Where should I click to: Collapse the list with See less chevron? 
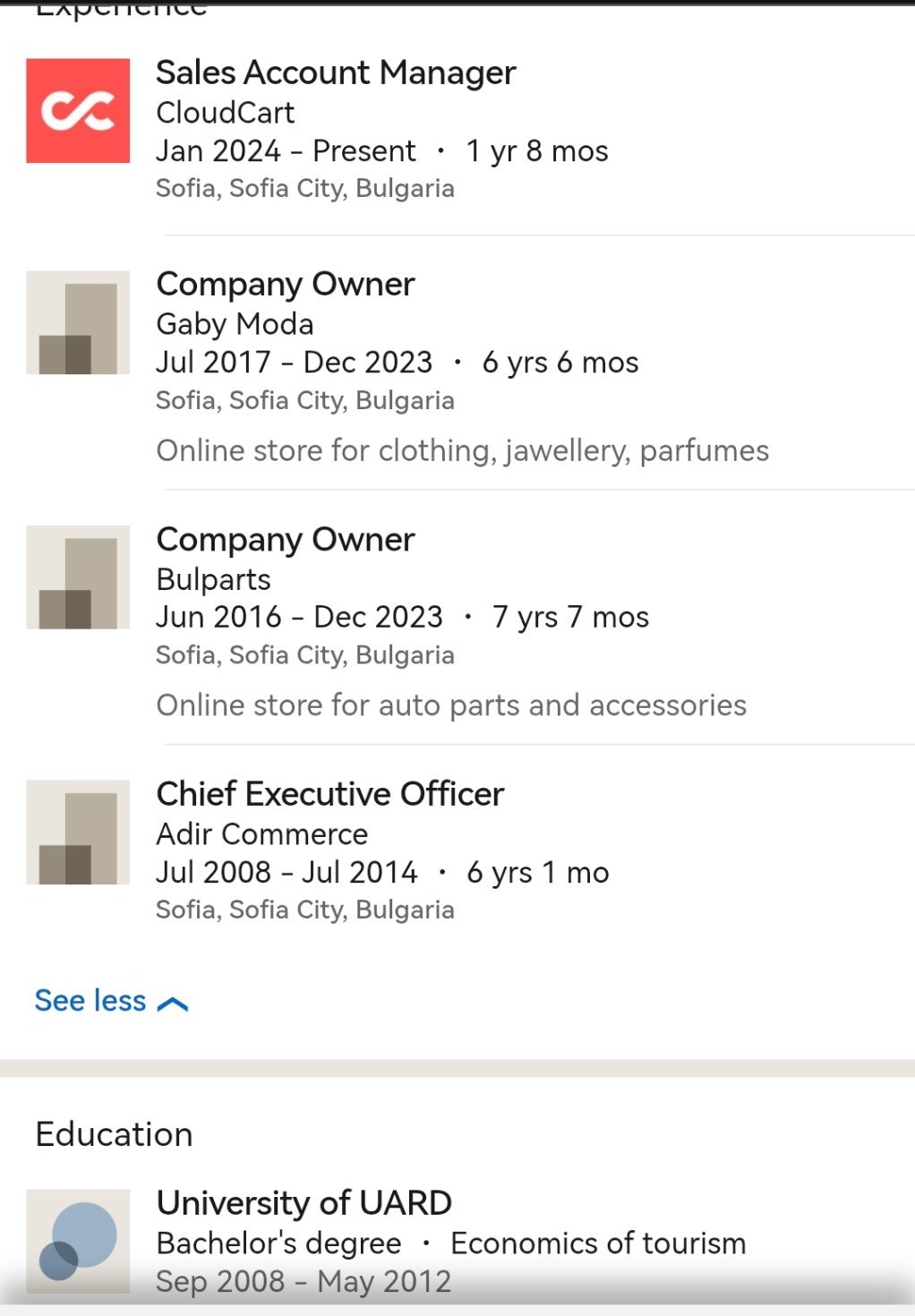[x=173, y=1004]
